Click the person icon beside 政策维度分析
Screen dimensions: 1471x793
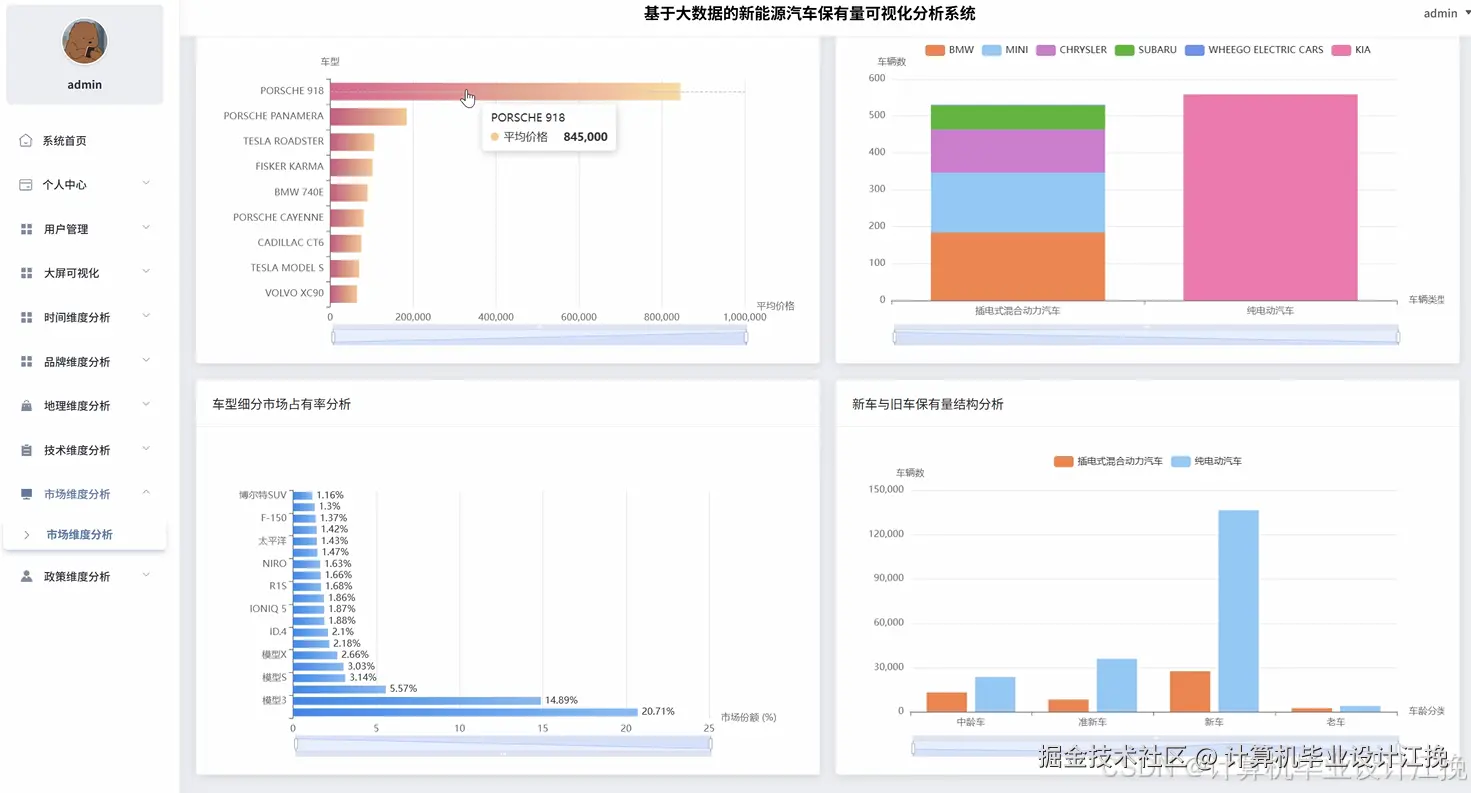(26, 576)
